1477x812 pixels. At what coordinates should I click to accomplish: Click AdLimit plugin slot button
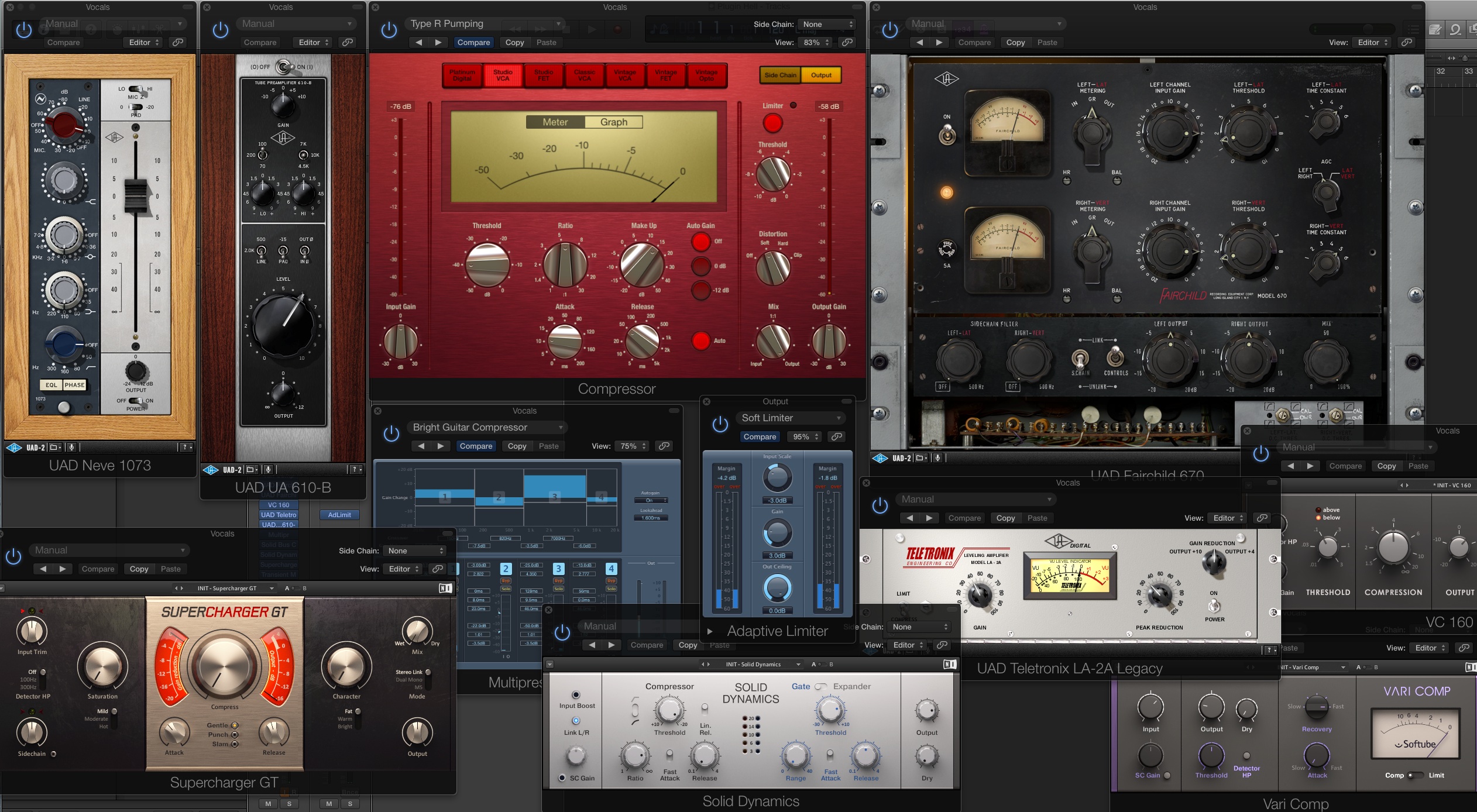[339, 515]
